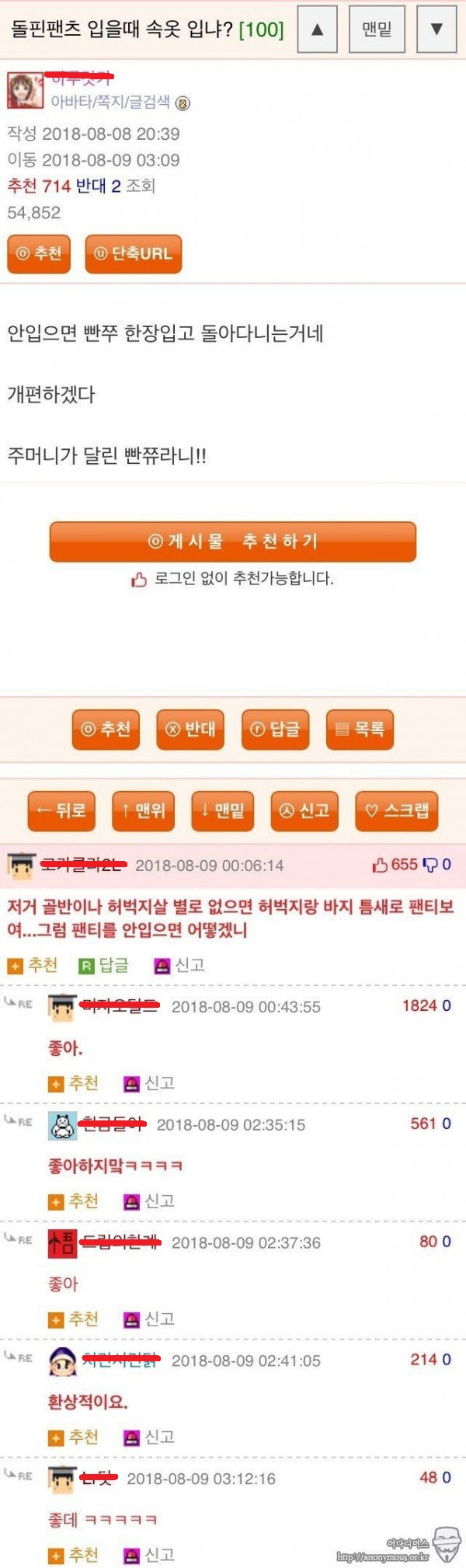Viewport: 466px width, 1568px height.
Task: Click thumbs-up icon on top comment showing 655
Action: [x=380, y=865]
